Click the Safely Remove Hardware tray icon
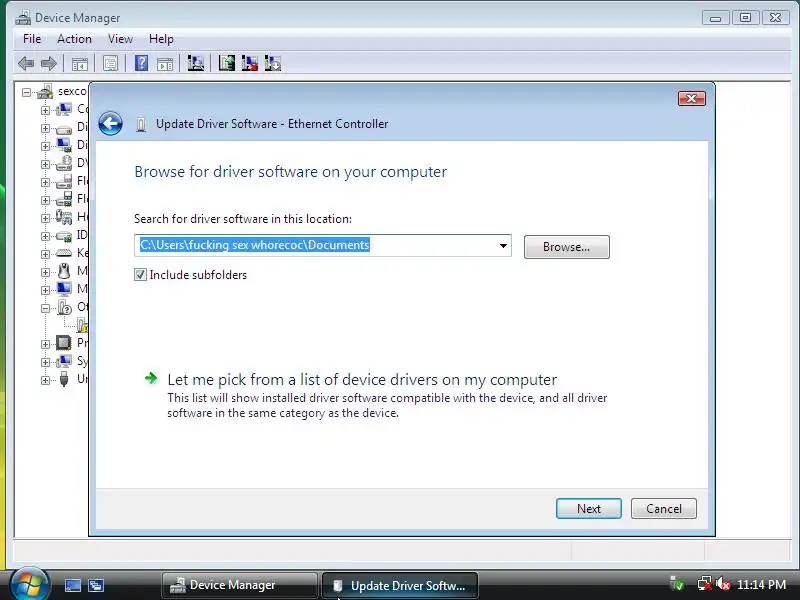800x600 pixels. (x=677, y=584)
